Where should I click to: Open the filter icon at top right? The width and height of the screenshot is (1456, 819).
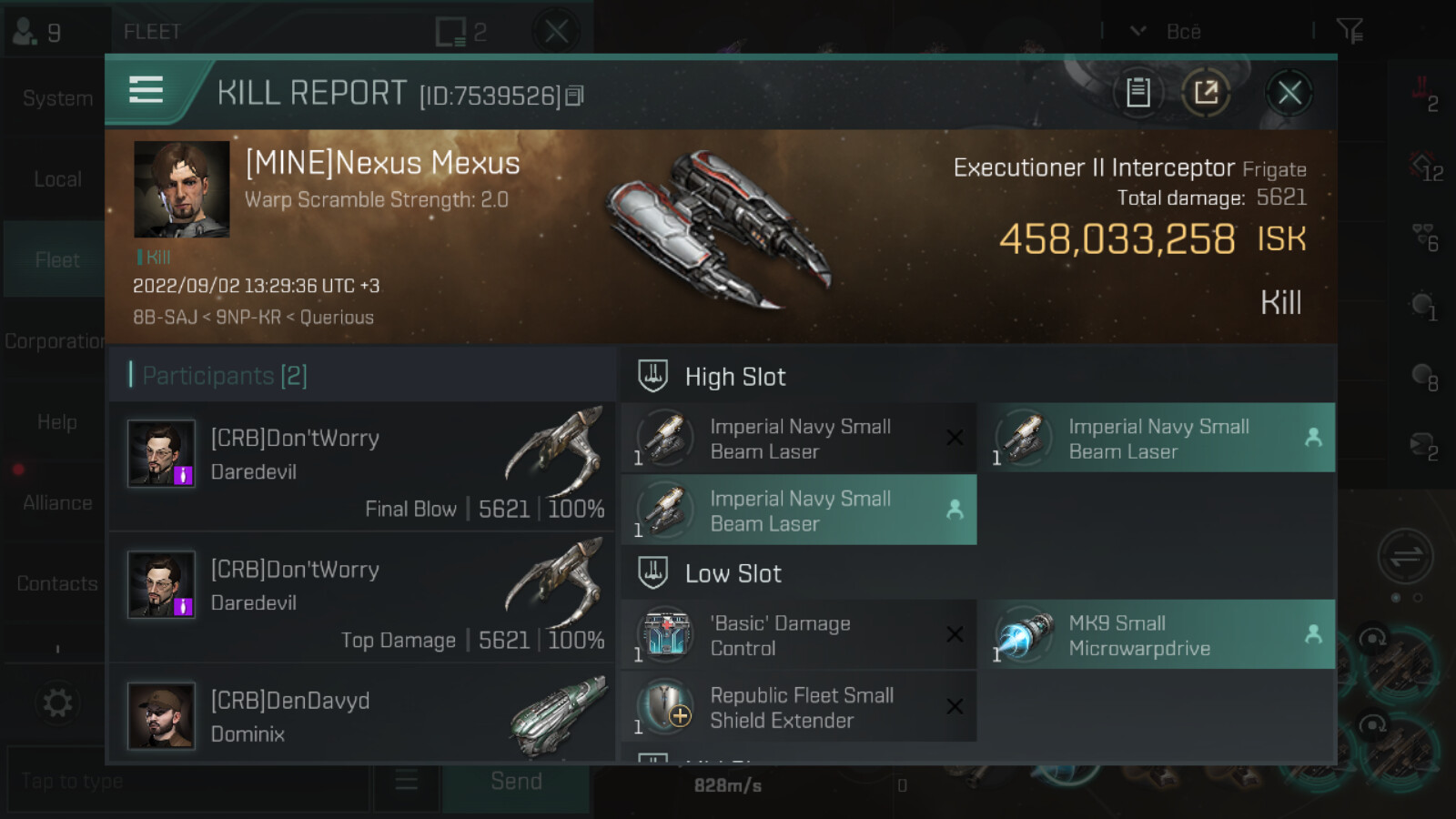pyautogui.click(x=1350, y=31)
